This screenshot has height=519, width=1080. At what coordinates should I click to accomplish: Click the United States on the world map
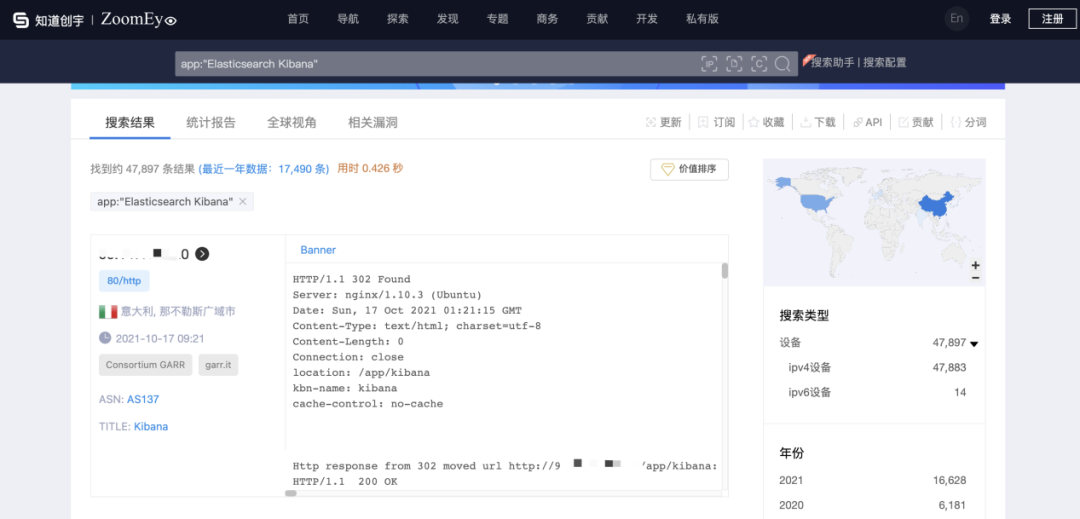818,202
